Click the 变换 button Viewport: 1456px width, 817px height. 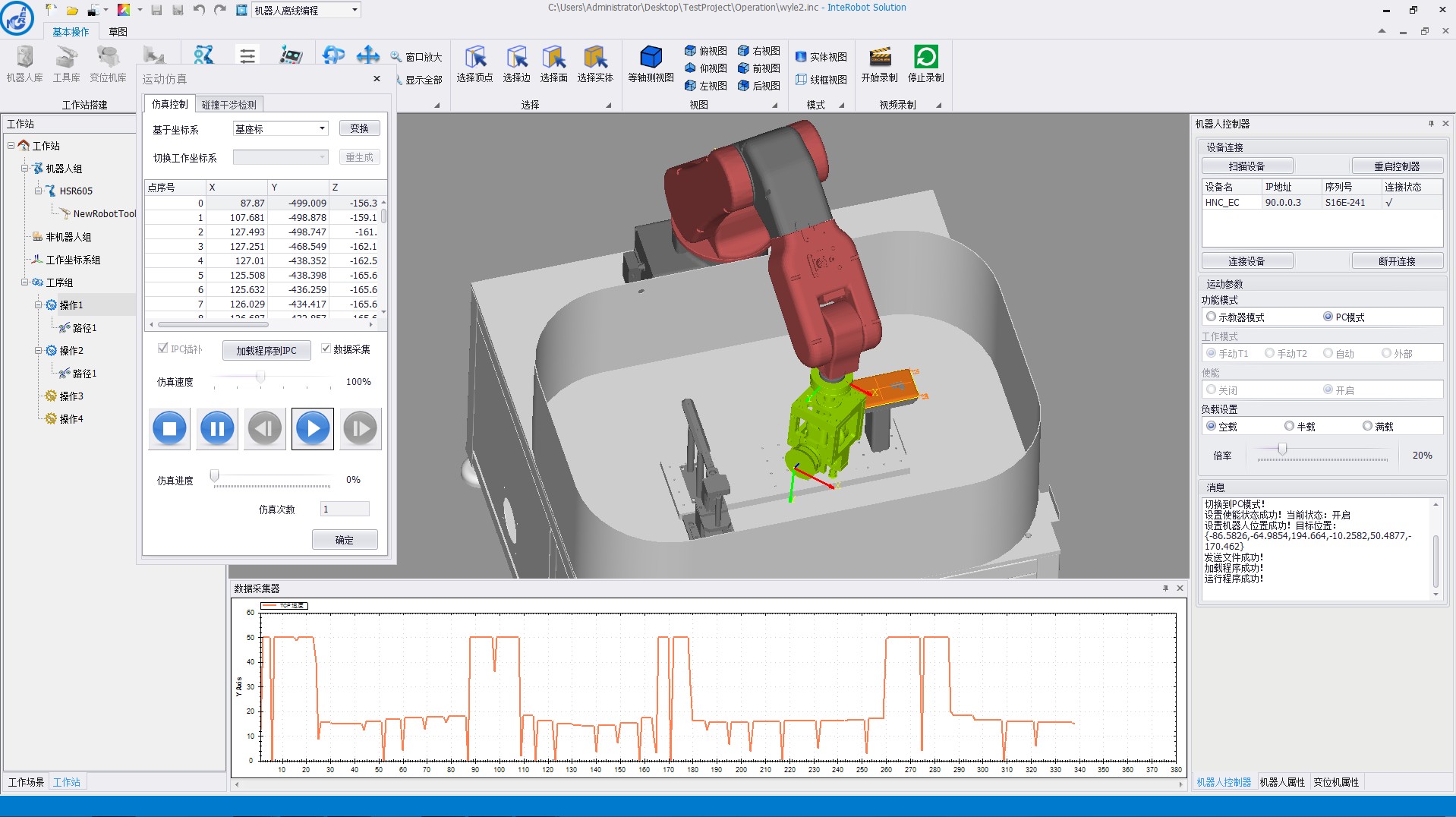click(x=359, y=129)
